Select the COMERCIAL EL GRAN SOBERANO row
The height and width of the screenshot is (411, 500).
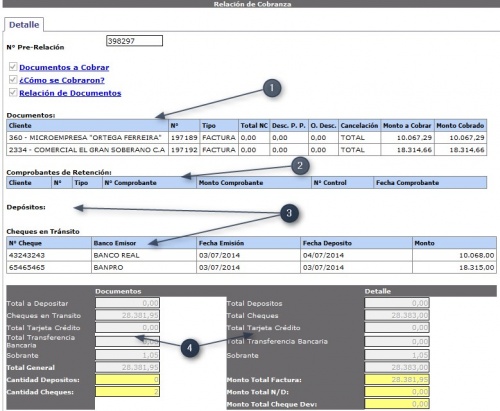[x=246, y=150]
